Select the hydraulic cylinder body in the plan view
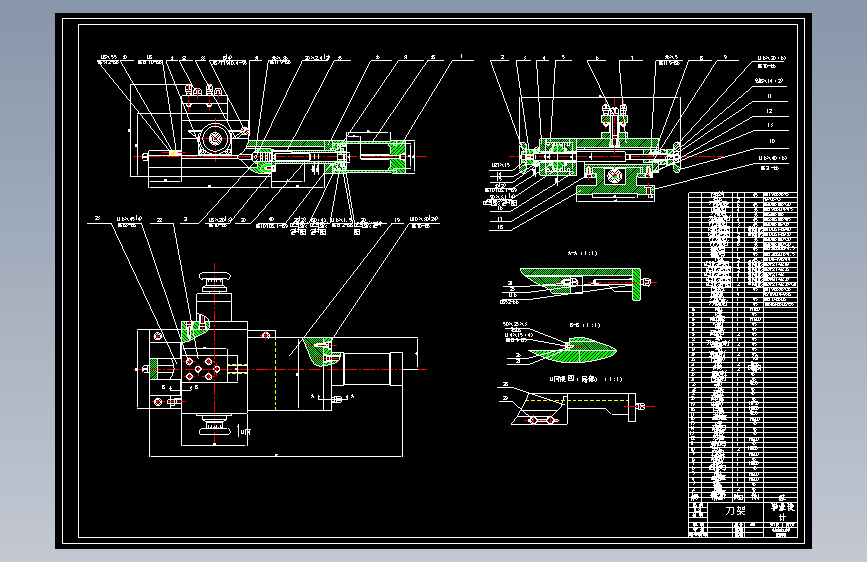 (x=368, y=369)
